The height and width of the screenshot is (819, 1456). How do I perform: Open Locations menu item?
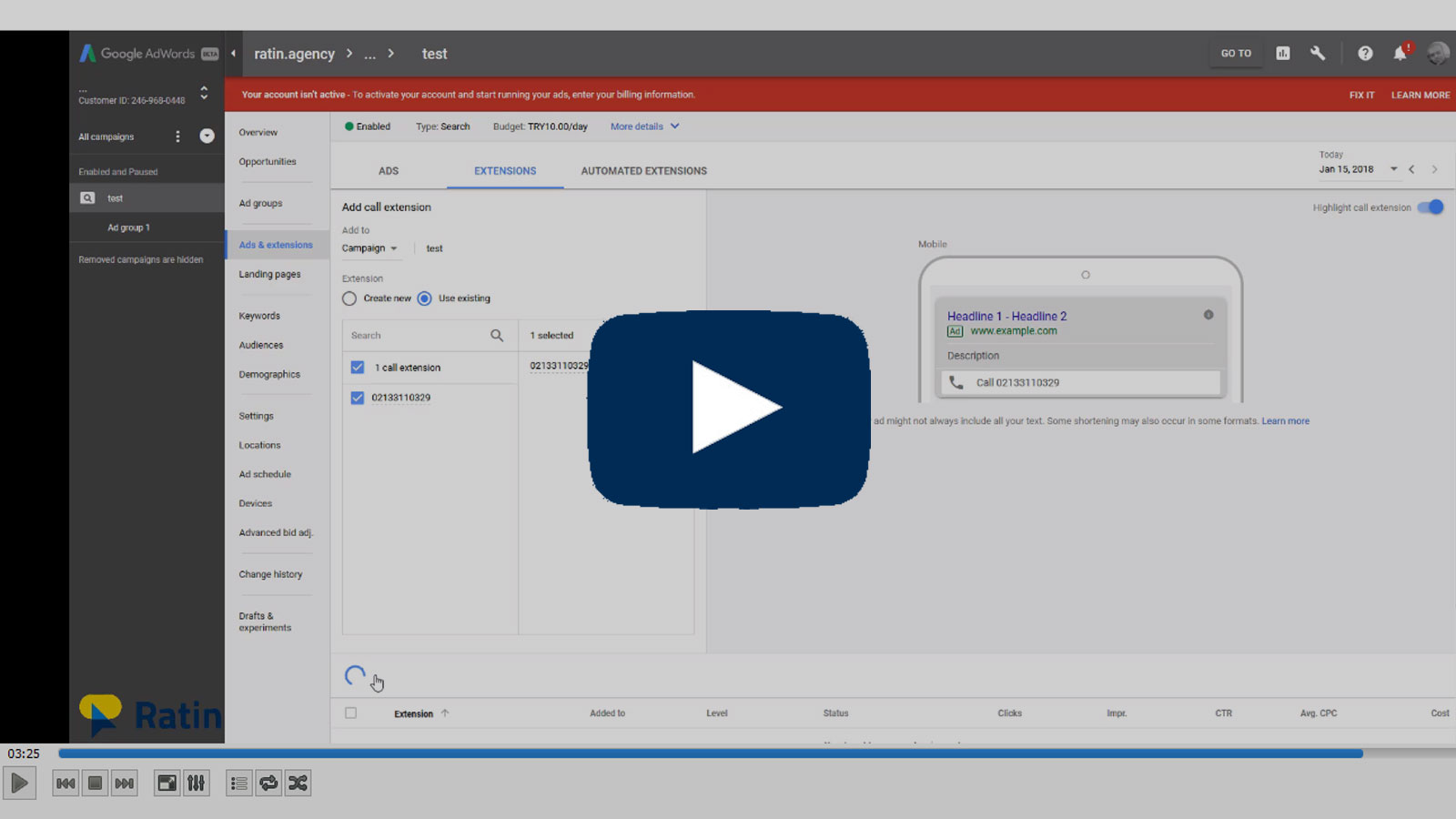(x=259, y=445)
